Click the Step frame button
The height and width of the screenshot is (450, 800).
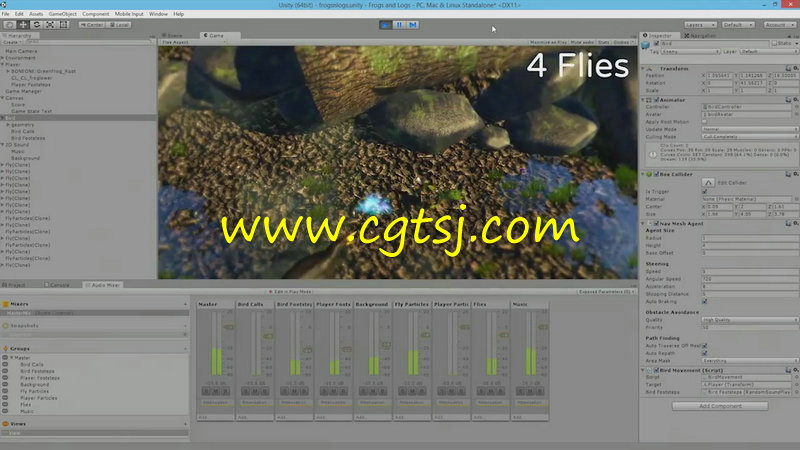[413, 24]
